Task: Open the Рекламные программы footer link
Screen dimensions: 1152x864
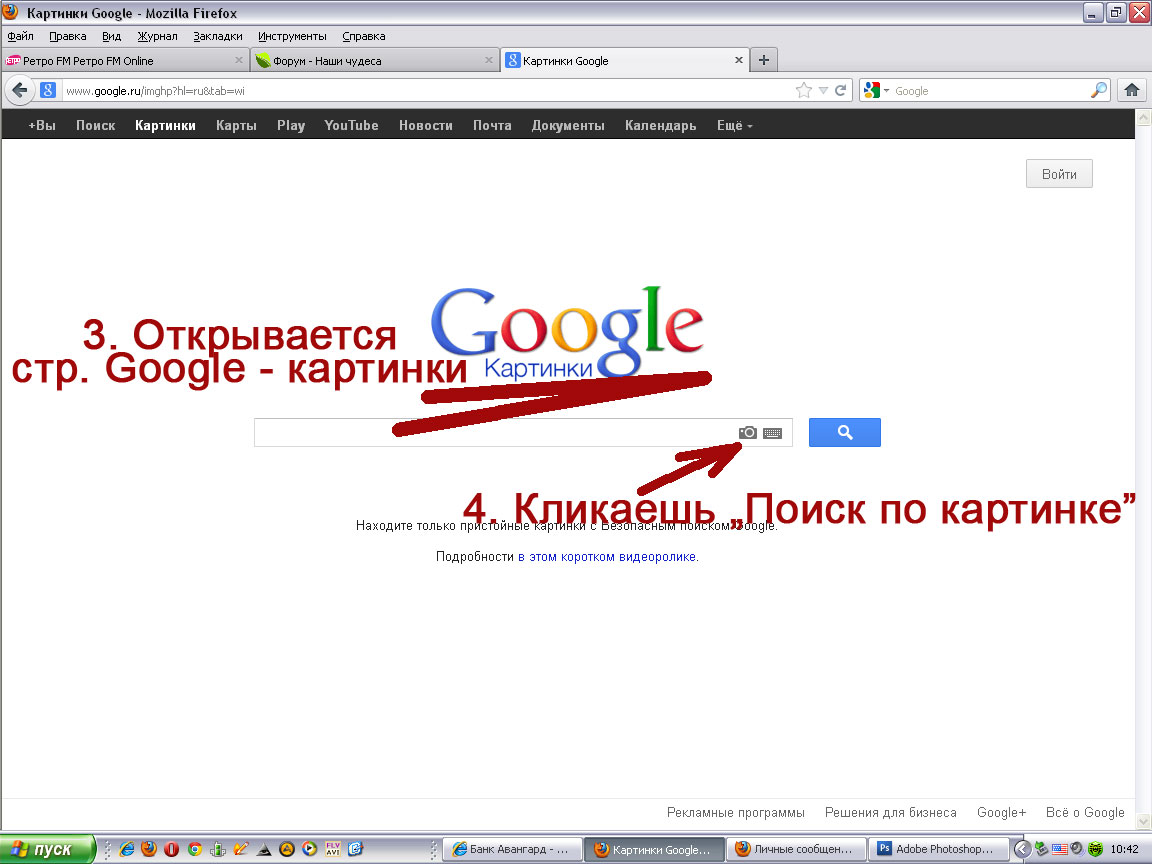Action: 735,813
